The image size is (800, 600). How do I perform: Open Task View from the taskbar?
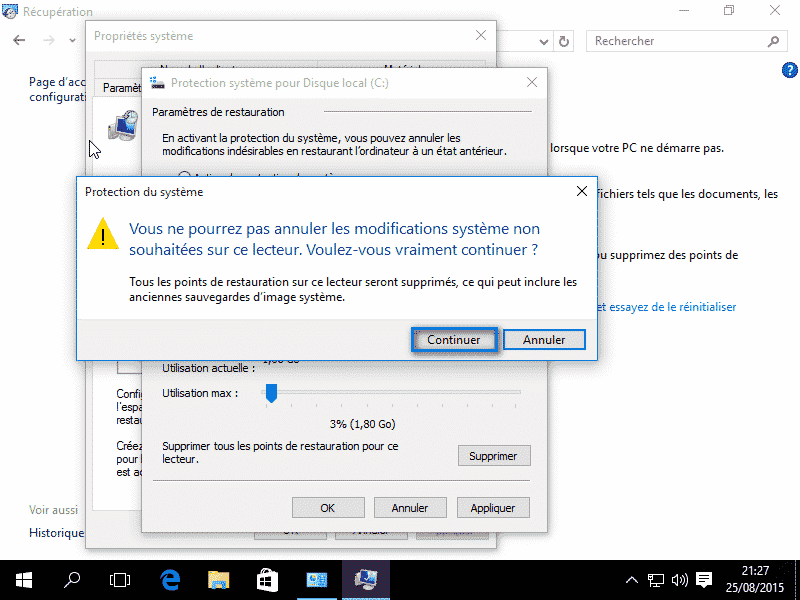120,579
